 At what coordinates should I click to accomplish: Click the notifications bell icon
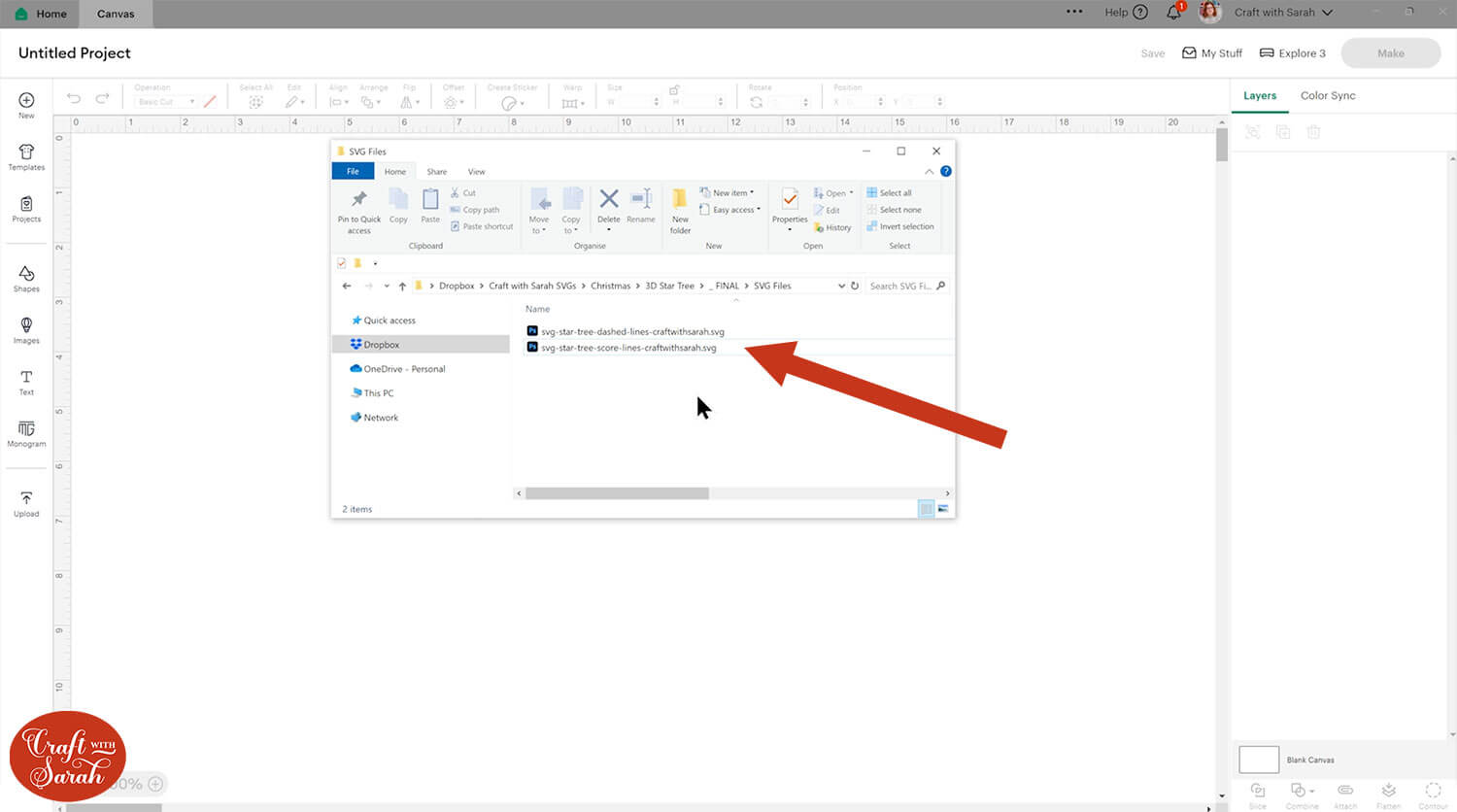[1173, 13]
